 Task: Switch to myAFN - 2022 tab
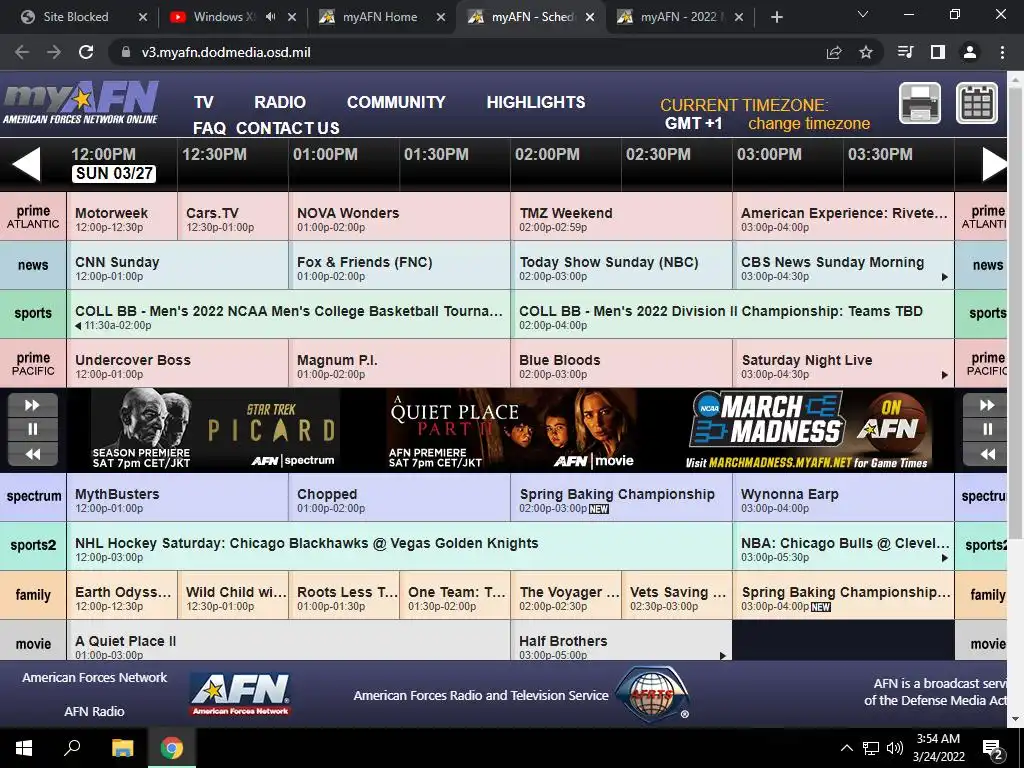pyautogui.click(x=678, y=17)
